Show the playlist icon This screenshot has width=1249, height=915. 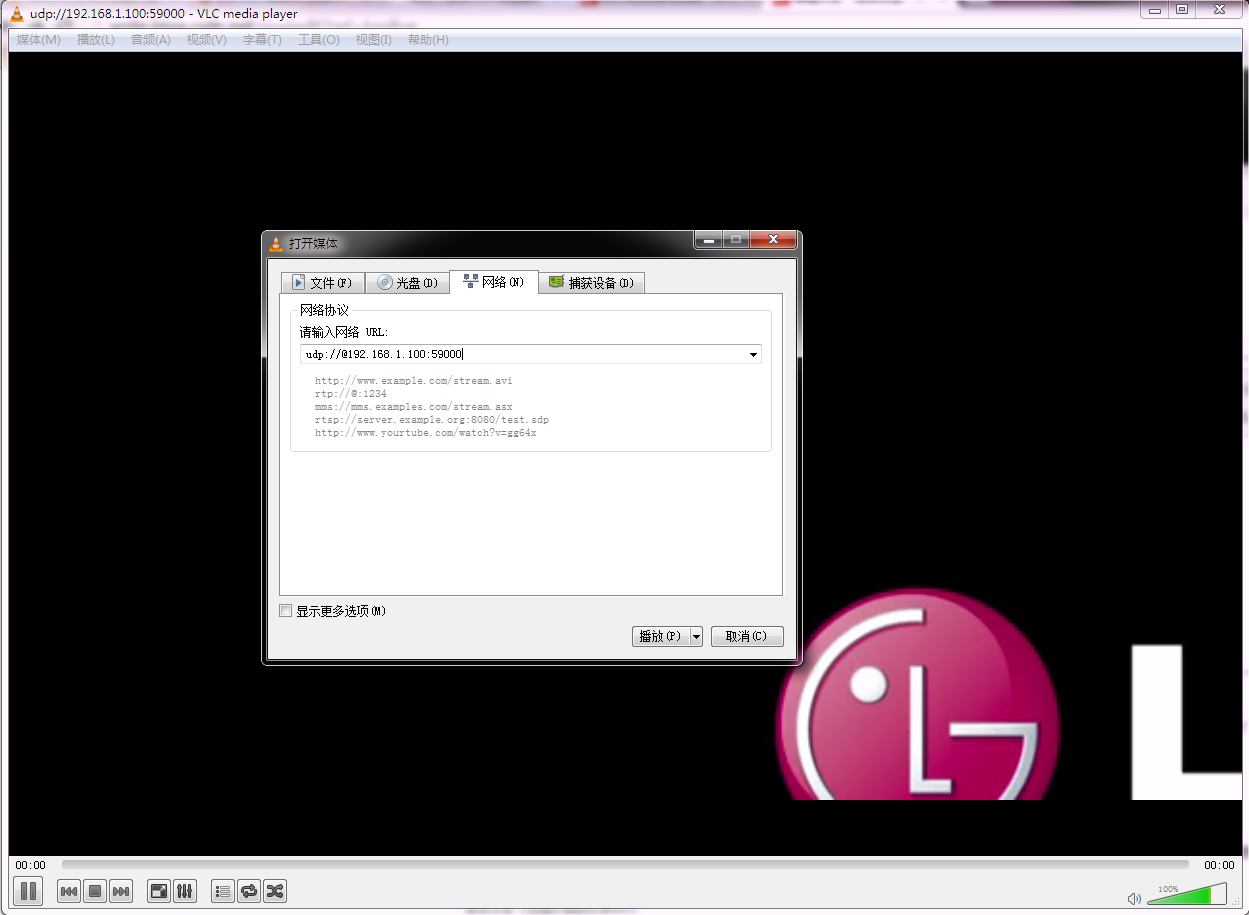coord(223,891)
